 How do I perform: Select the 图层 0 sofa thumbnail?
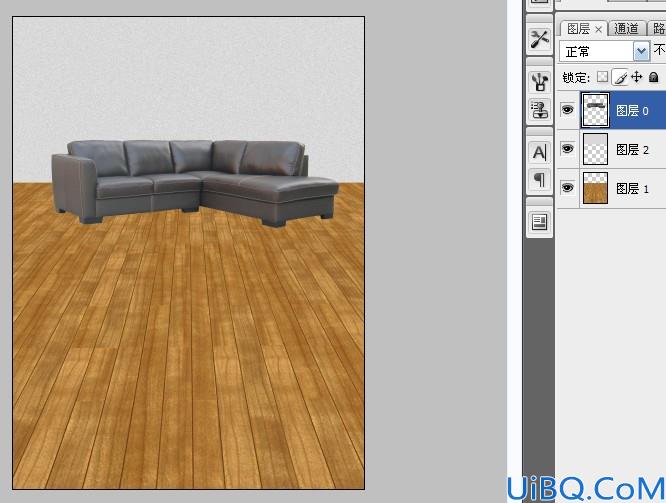pyautogui.click(x=595, y=110)
